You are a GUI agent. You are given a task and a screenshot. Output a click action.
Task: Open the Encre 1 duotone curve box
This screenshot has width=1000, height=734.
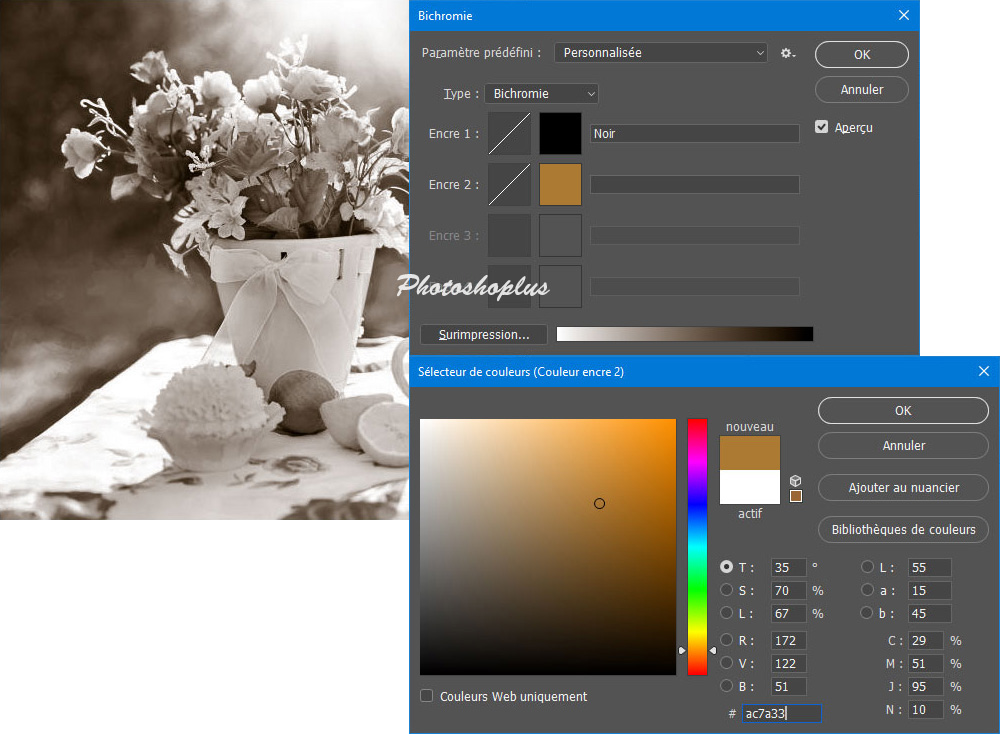pos(509,133)
